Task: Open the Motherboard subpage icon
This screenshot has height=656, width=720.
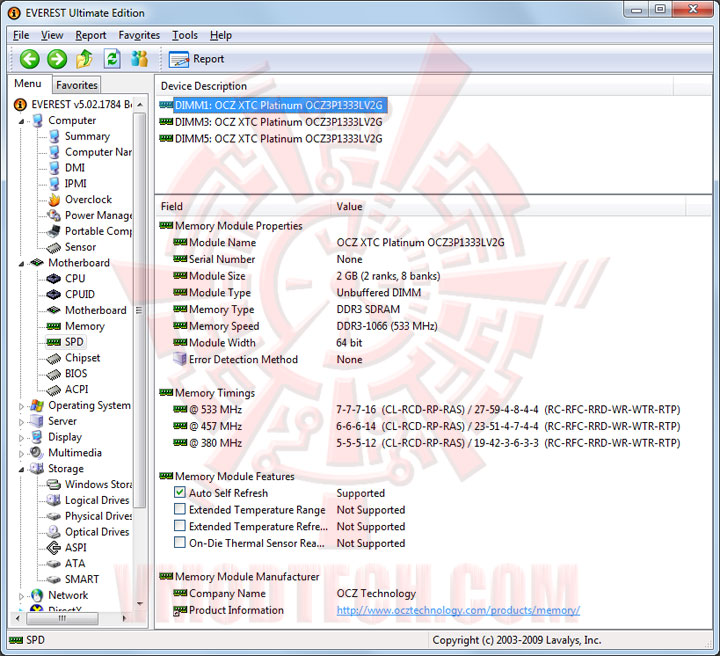Action: 54,310
